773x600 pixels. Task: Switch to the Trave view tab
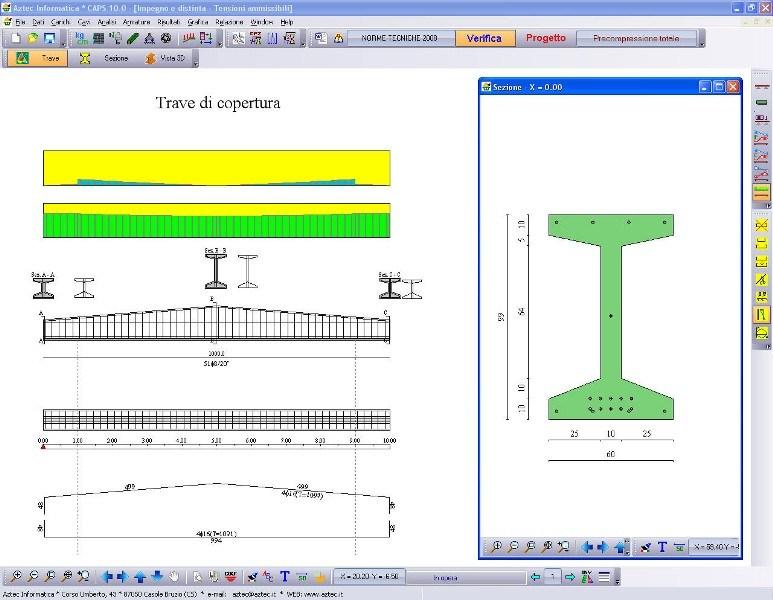(x=38, y=58)
